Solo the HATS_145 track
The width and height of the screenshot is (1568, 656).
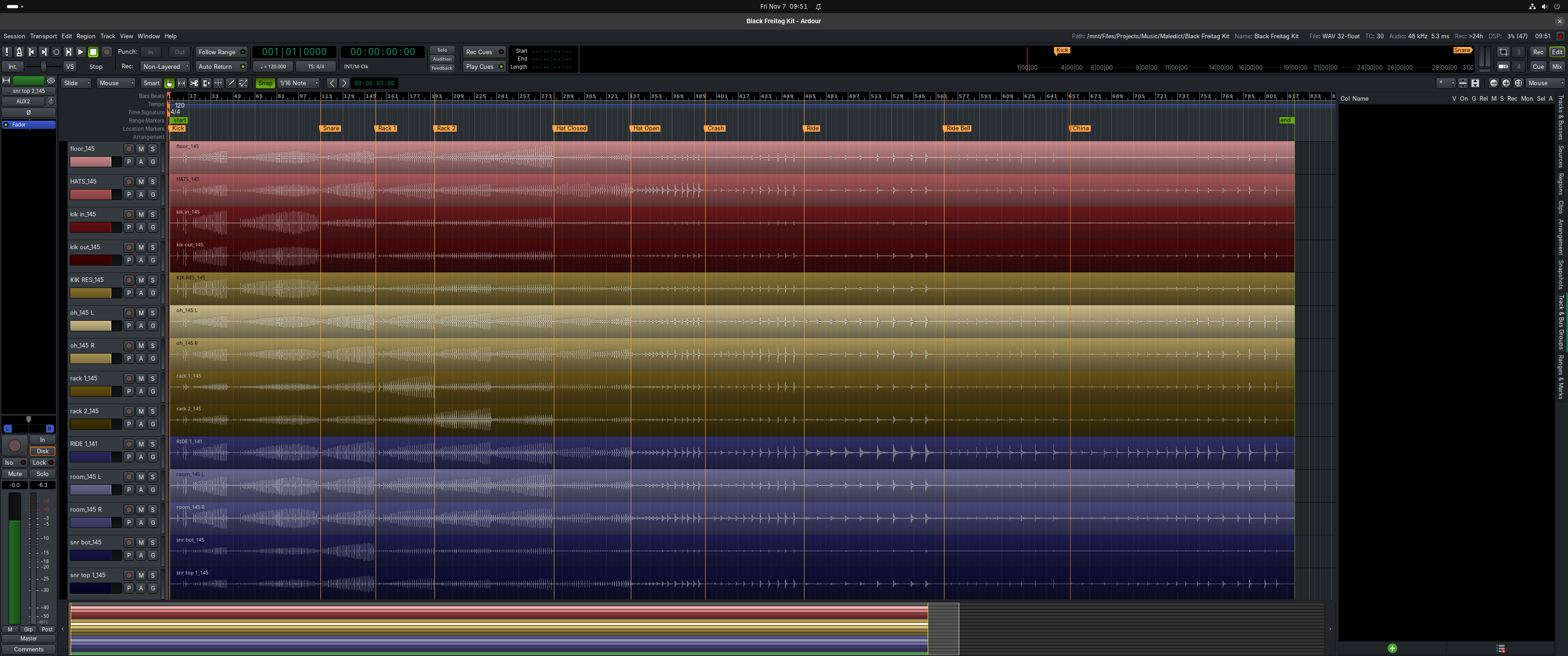(153, 182)
